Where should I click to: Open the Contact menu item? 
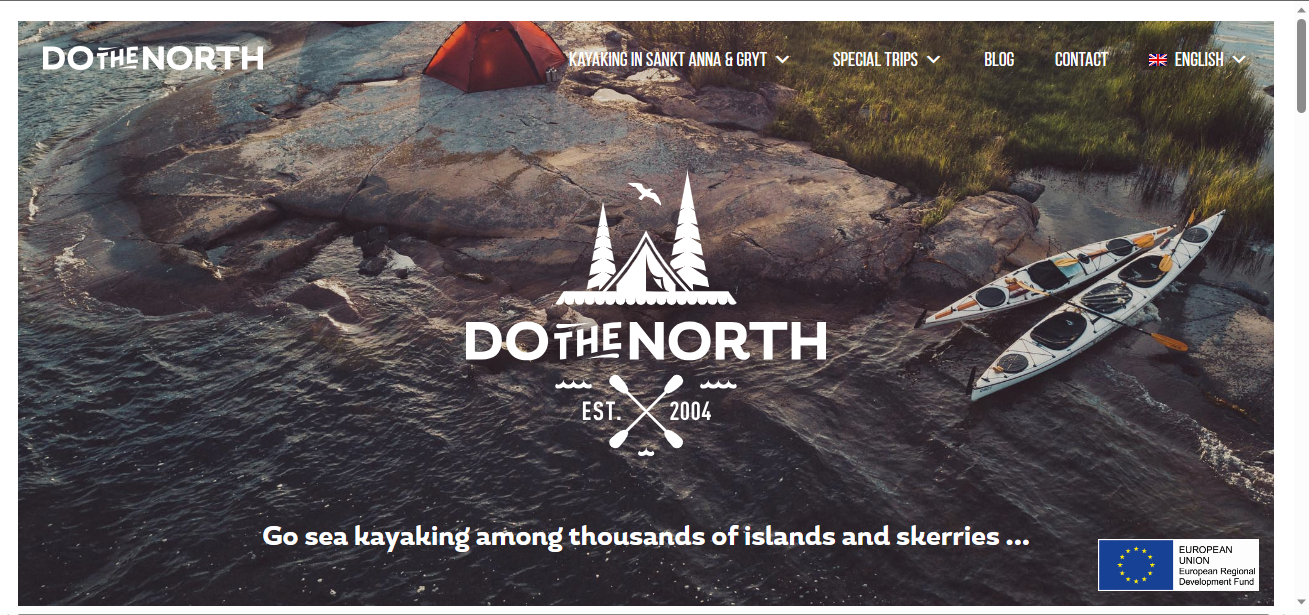[x=1081, y=60]
